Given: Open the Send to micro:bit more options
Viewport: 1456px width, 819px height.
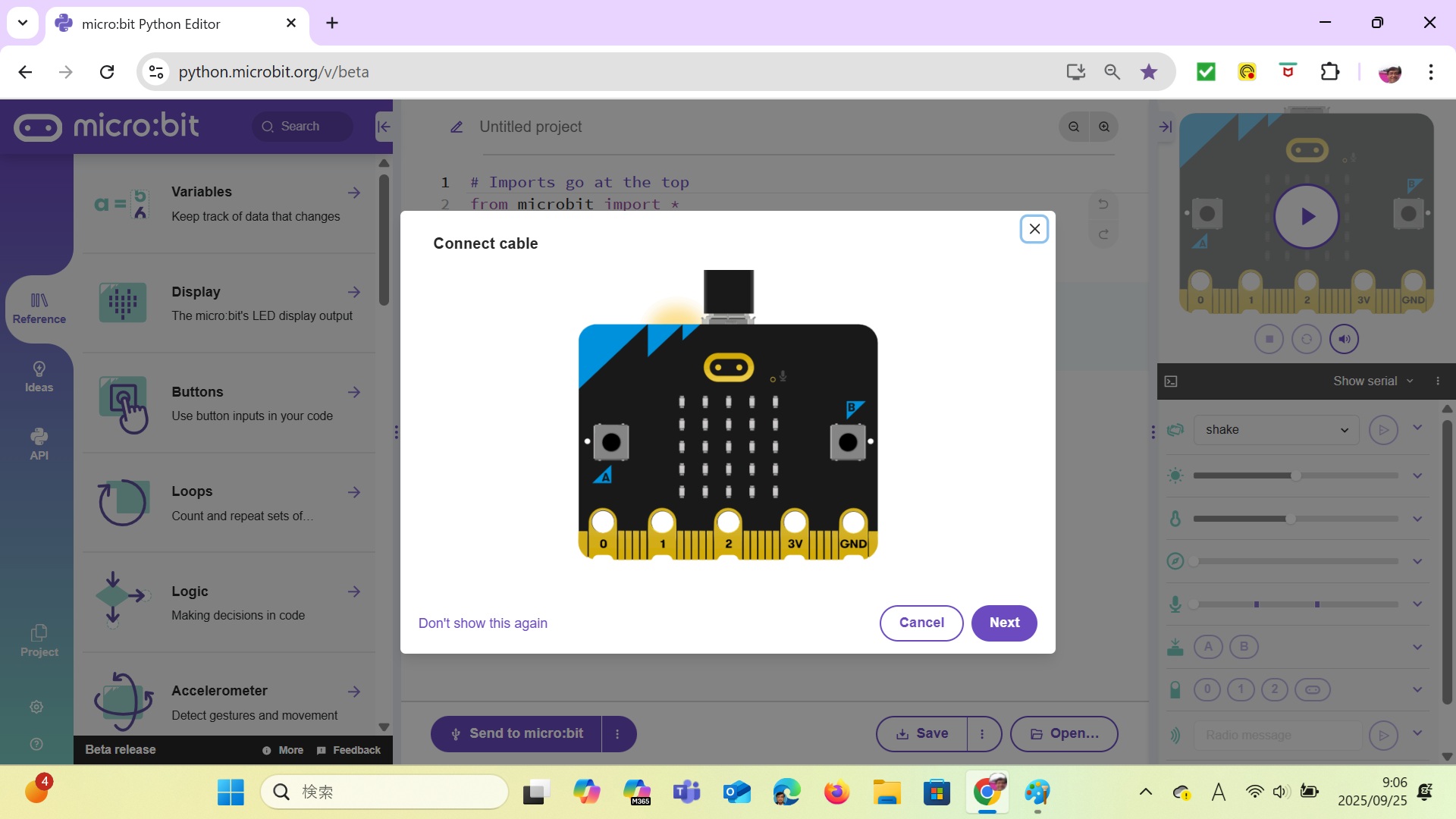Looking at the screenshot, I should [617, 734].
